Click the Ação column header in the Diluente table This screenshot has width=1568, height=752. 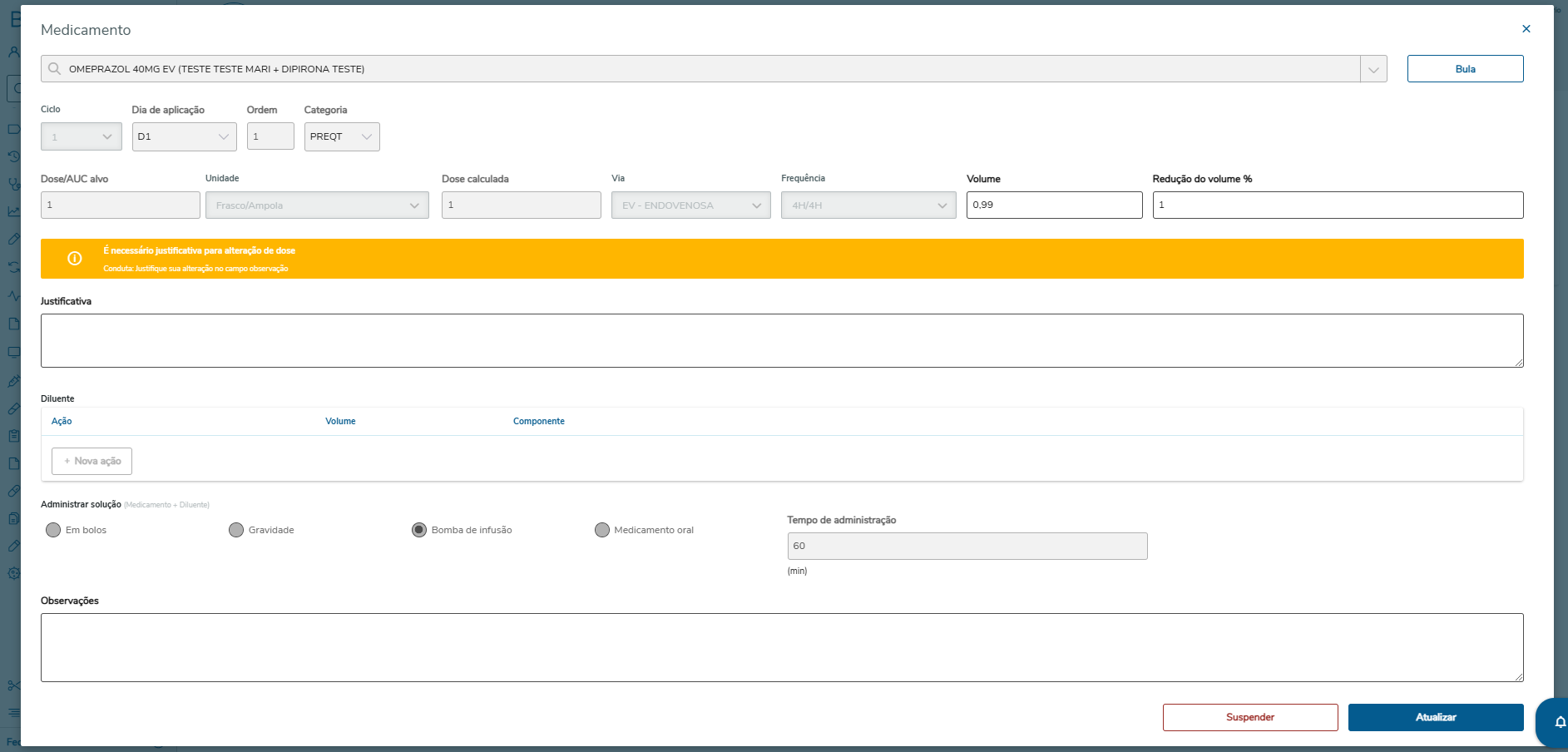[62, 421]
